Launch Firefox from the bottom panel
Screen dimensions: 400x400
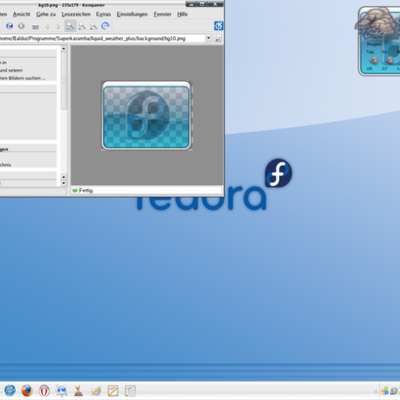click(27, 390)
